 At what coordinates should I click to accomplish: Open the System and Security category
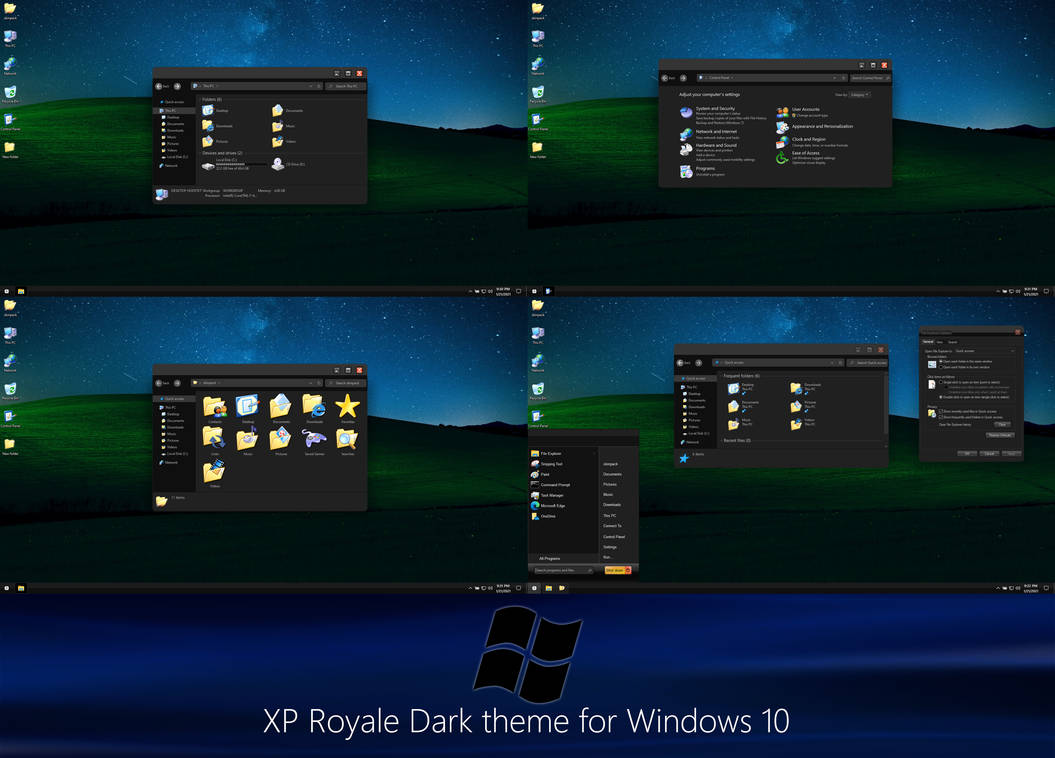pos(715,108)
